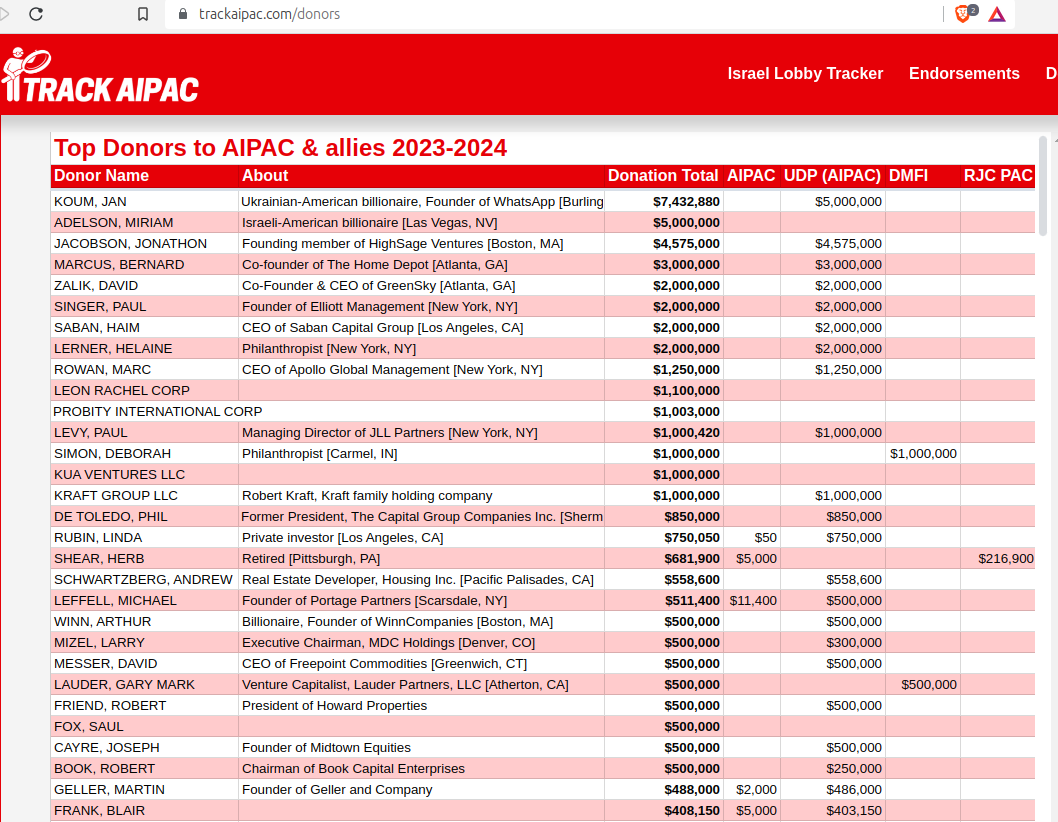This screenshot has width=1058, height=822.
Task: Reload the page with the refresh icon
Action: tap(36, 14)
